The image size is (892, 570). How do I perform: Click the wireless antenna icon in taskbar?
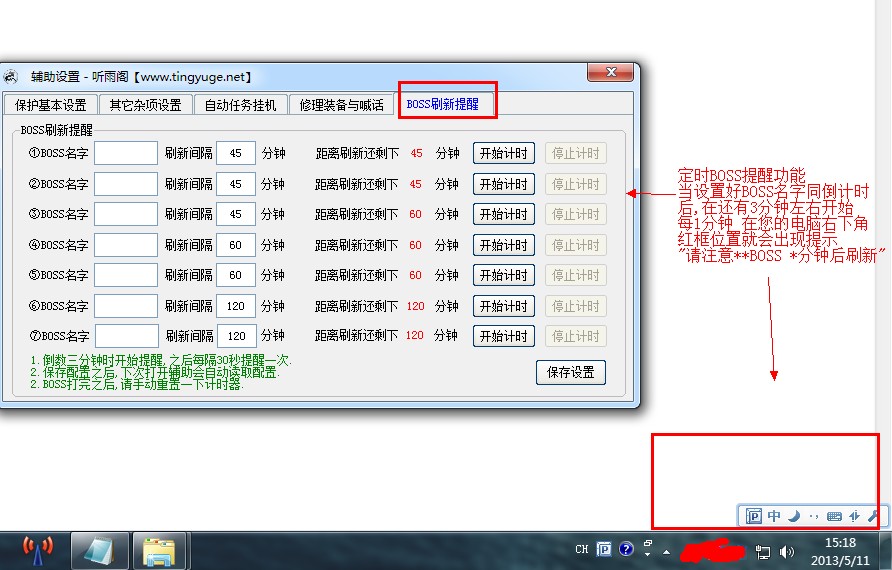38,551
